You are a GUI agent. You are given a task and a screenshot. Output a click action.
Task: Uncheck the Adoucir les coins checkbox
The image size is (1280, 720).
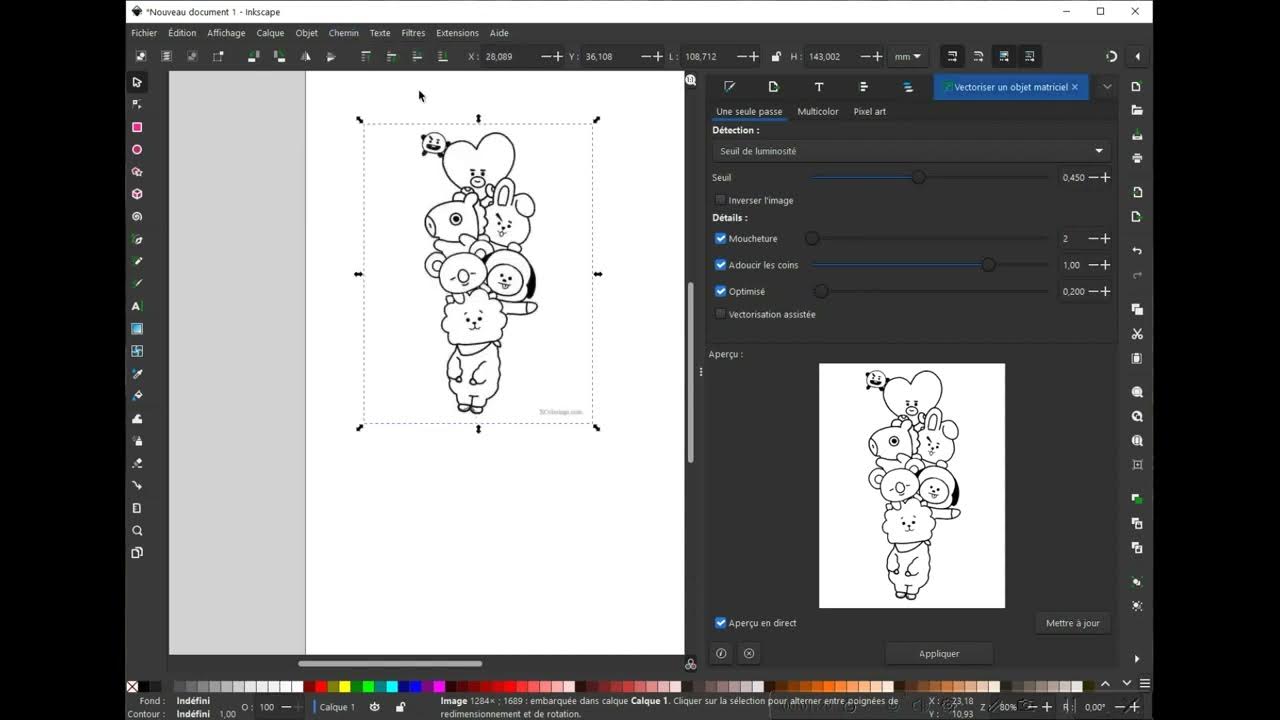click(720, 265)
